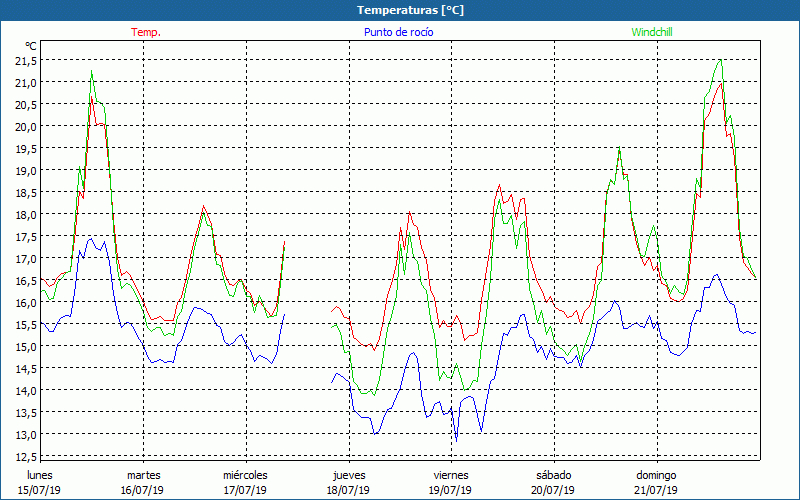Click the 16,5 y-axis value
Viewport: 800px width, 500px height.
pyautogui.click(x=27, y=281)
